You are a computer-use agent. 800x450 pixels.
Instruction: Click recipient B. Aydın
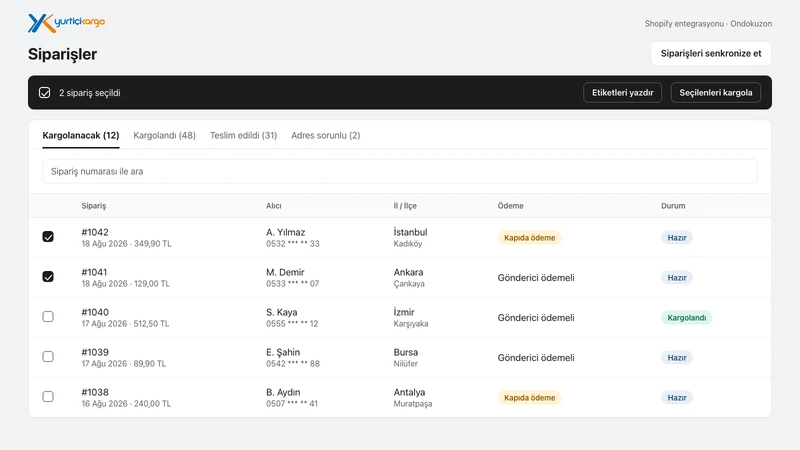pos(283,392)
